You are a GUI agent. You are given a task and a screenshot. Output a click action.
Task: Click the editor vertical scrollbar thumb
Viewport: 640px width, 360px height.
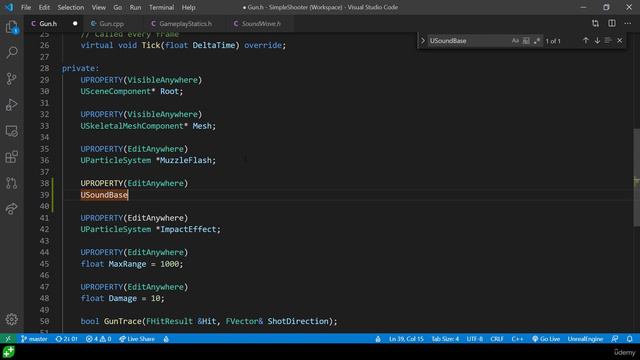coord(636,178)
